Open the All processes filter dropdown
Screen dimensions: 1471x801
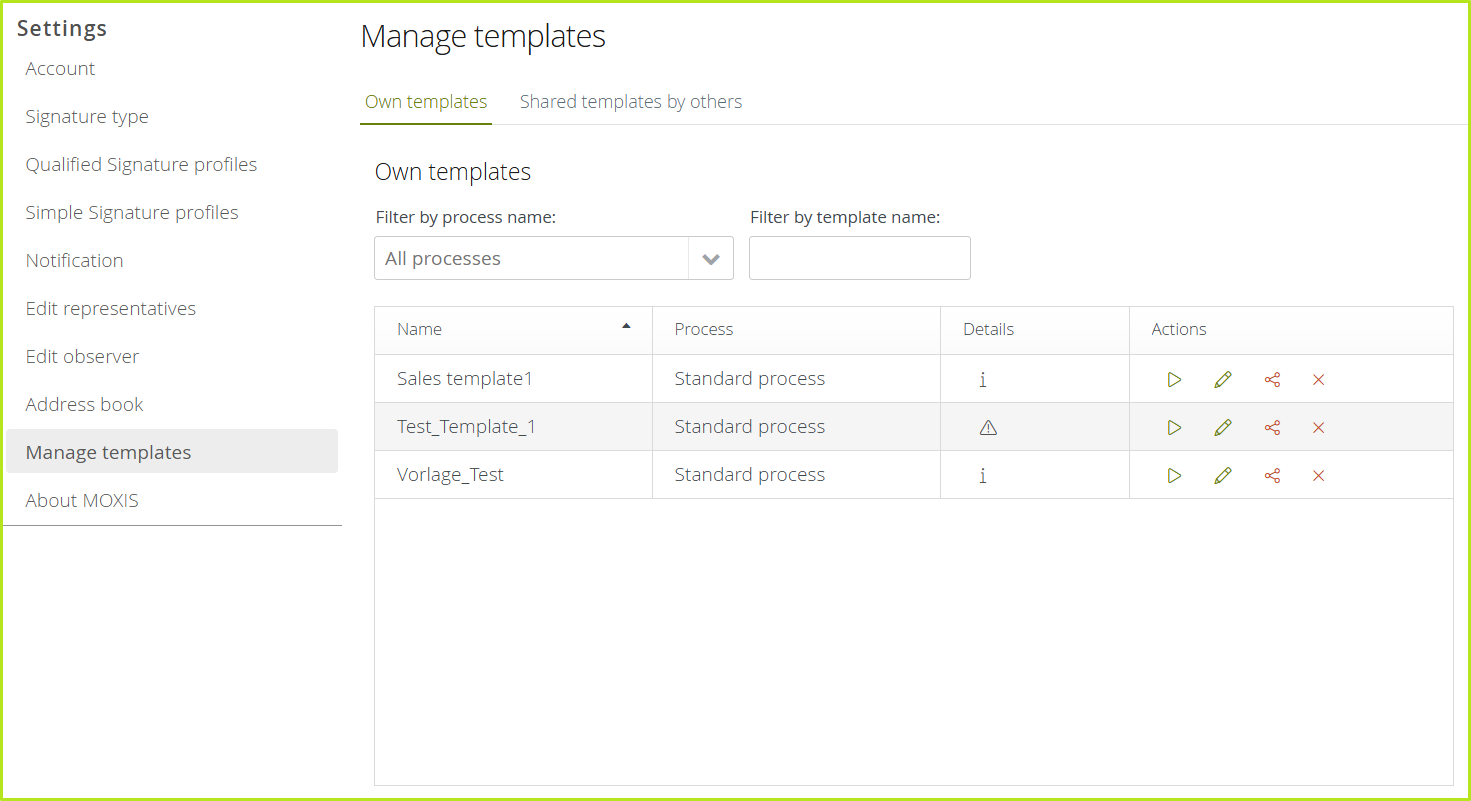coord(530,258)
